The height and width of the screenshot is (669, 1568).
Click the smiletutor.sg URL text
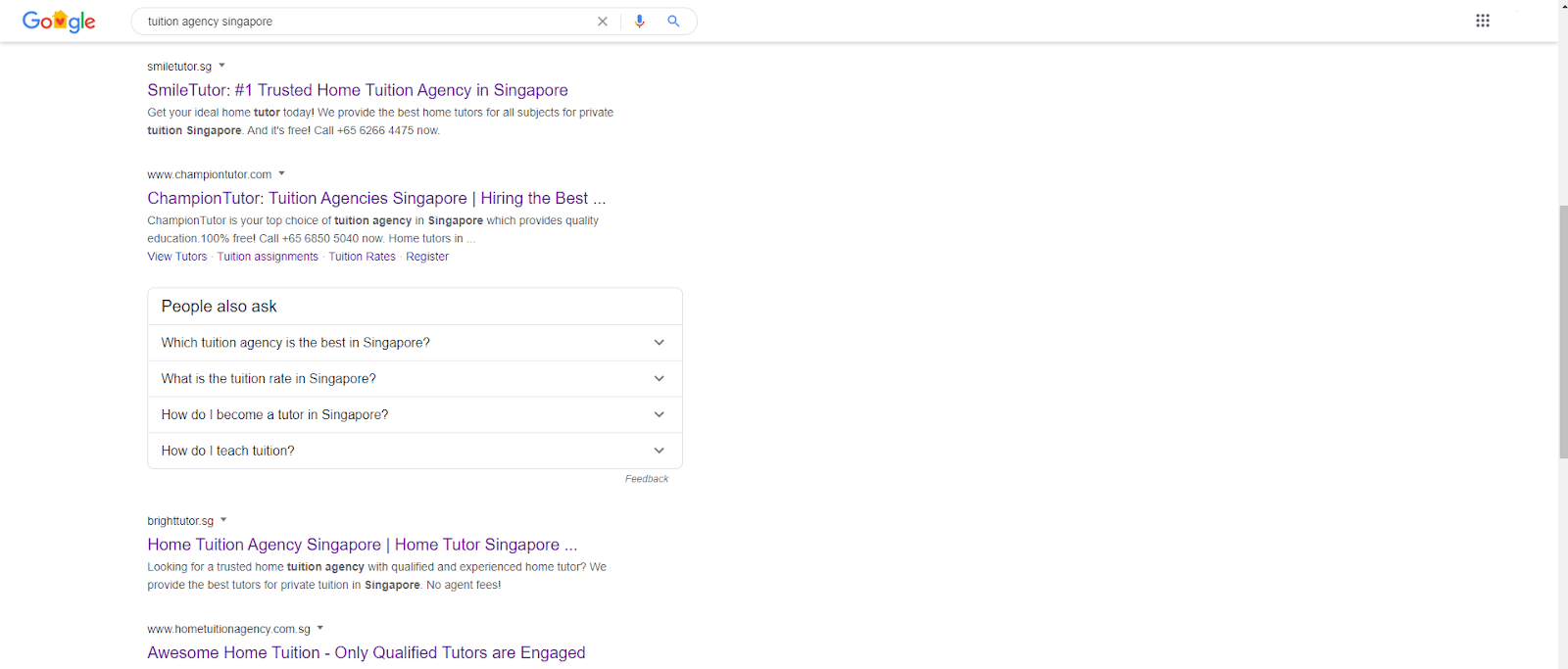tap(179, 67)
